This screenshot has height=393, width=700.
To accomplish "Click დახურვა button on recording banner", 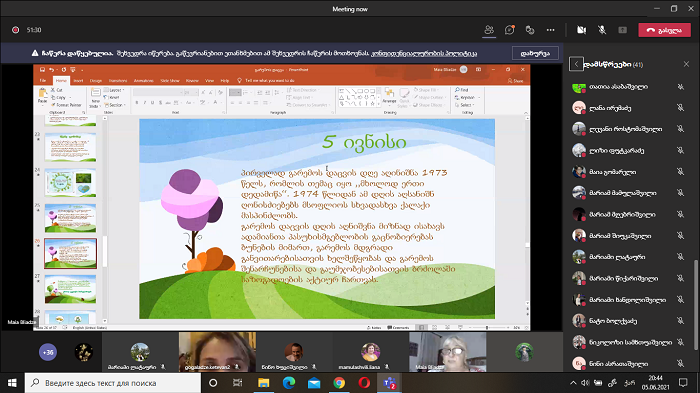I will tap(535, 53).
